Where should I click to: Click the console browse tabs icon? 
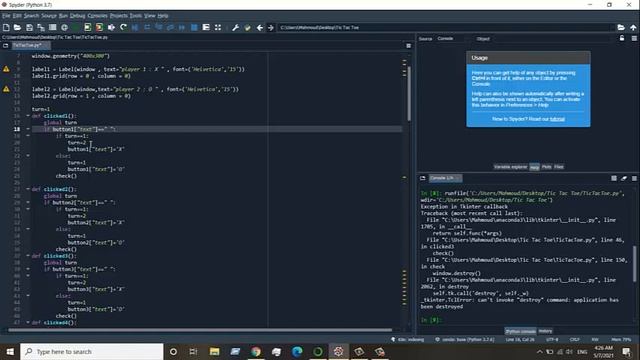click(x=422, y=178)
